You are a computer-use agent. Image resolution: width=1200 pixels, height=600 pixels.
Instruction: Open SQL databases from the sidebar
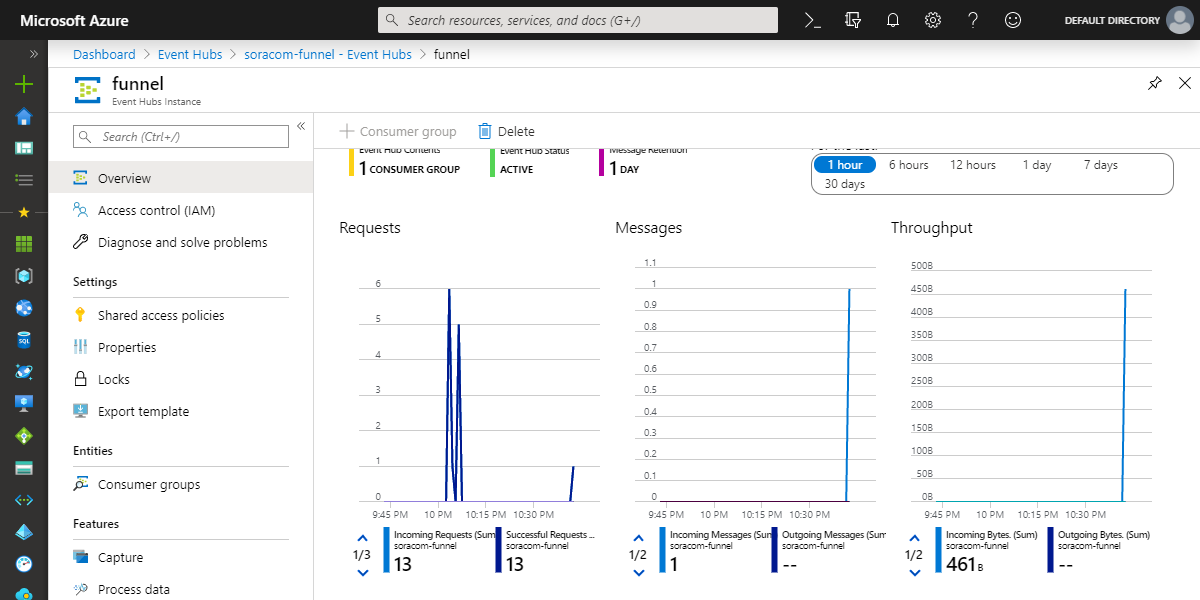tap(23, 340)
